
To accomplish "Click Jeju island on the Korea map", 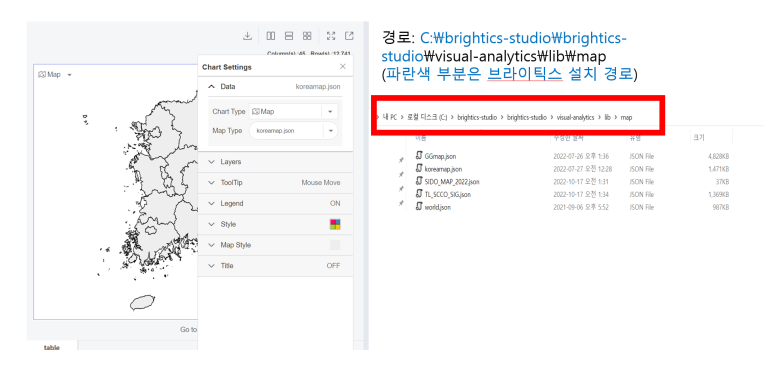I will 142,302.
